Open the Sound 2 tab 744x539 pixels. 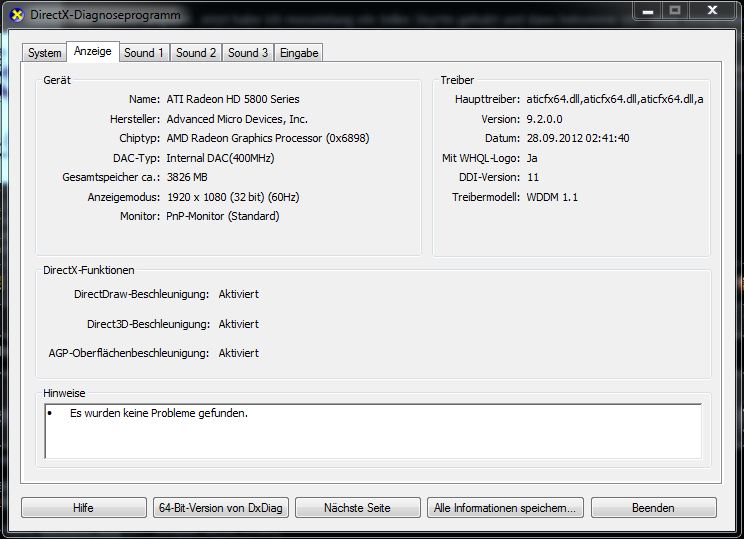196,53
